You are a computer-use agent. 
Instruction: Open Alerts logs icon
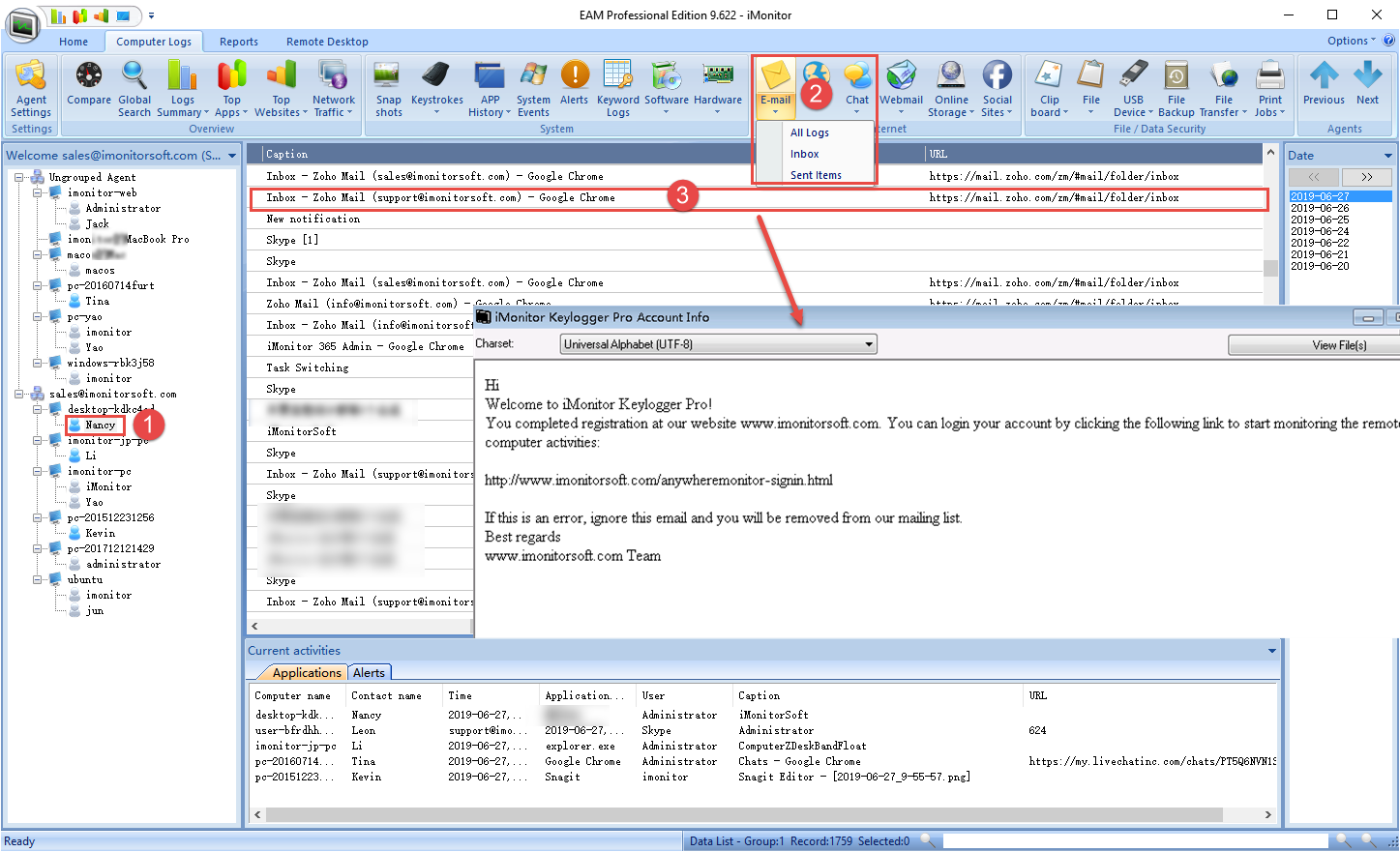575,84
